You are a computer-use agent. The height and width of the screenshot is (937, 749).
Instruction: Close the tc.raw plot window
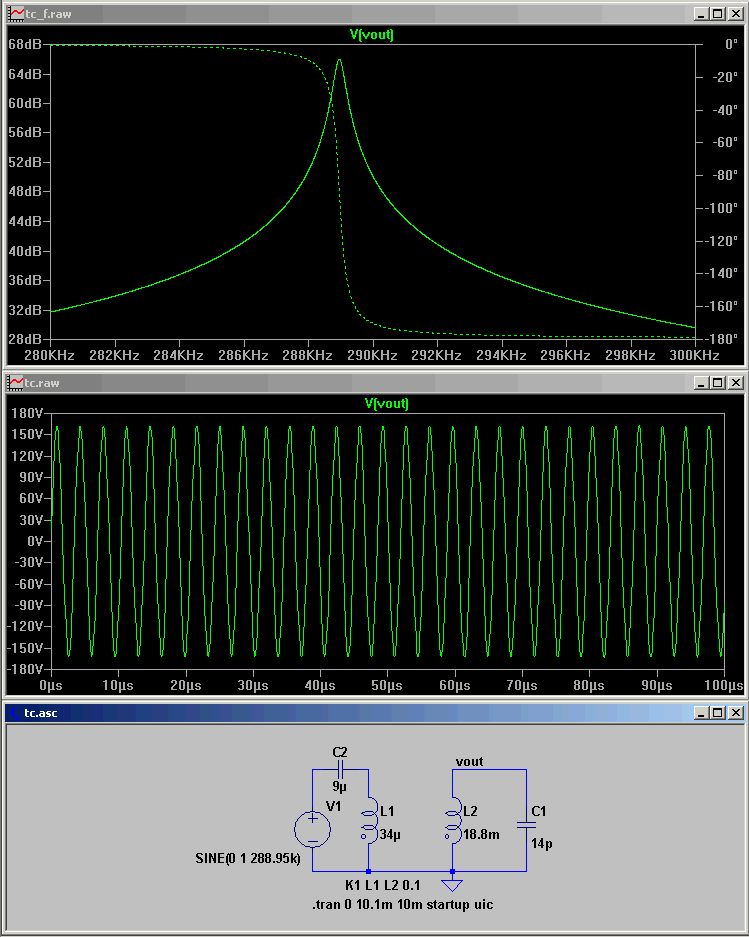pyautogui.click(x=736, y=382)
